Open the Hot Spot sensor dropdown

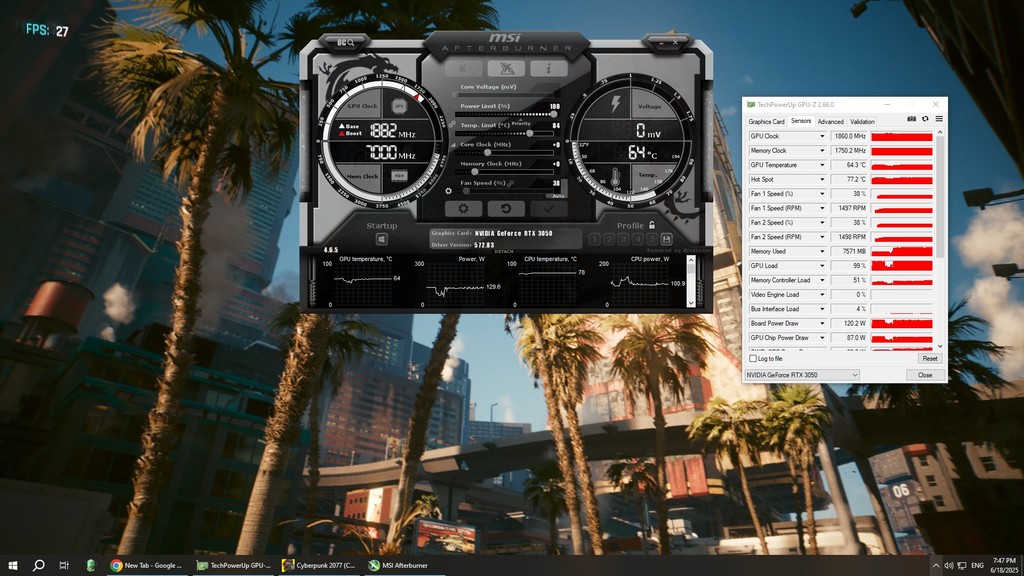(x=822, y=180)
